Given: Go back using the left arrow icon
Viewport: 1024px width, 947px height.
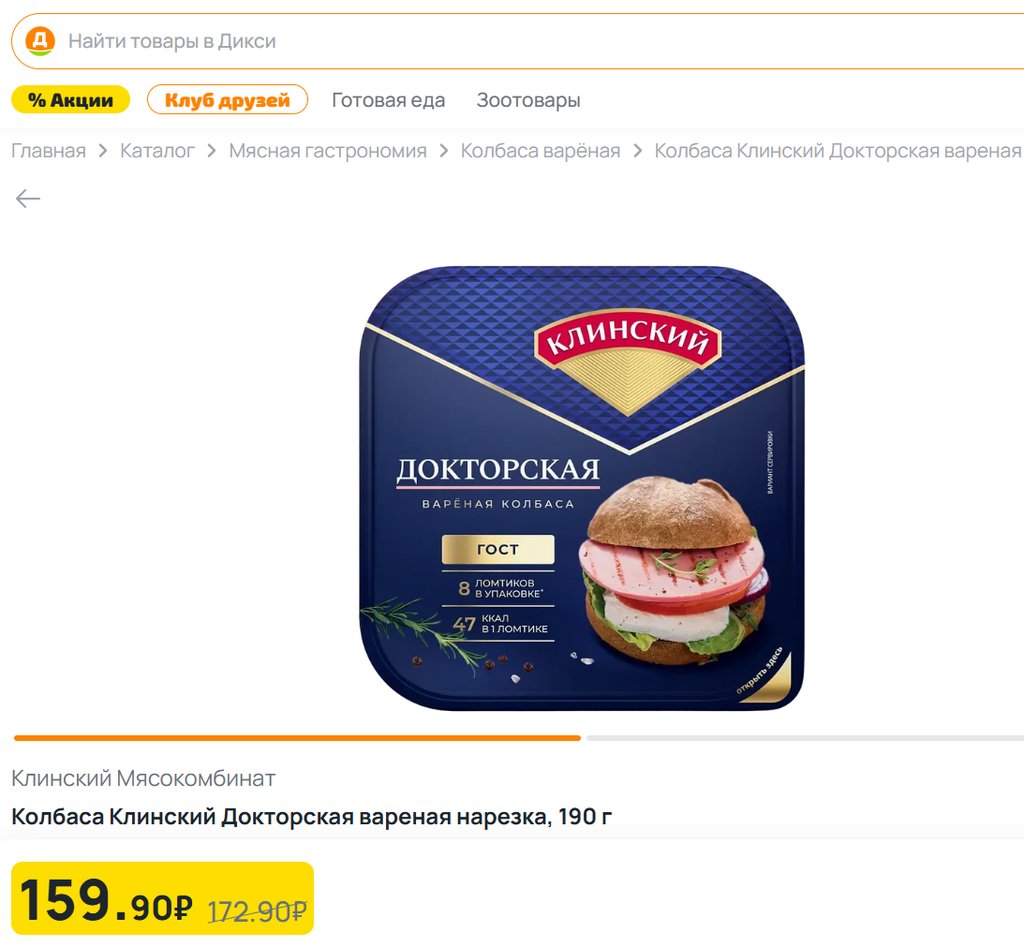Looking at the screenshot, I should tap(28, 198).
